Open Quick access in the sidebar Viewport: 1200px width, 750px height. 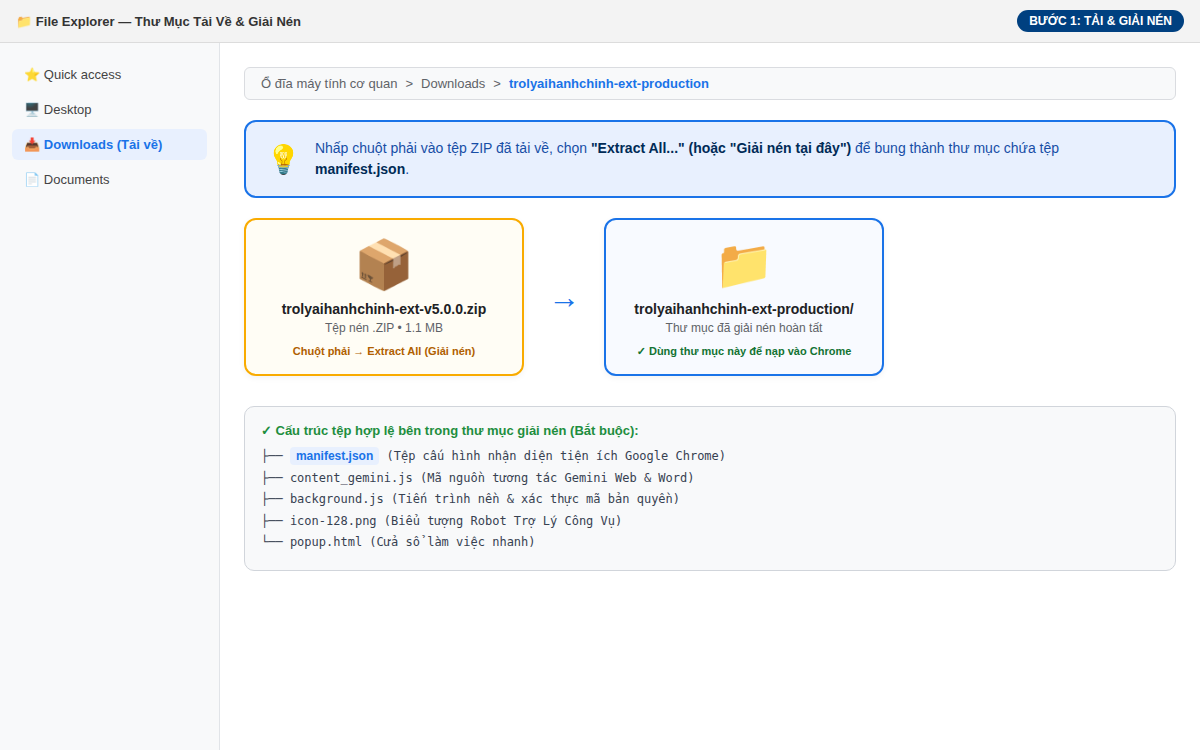109,74
